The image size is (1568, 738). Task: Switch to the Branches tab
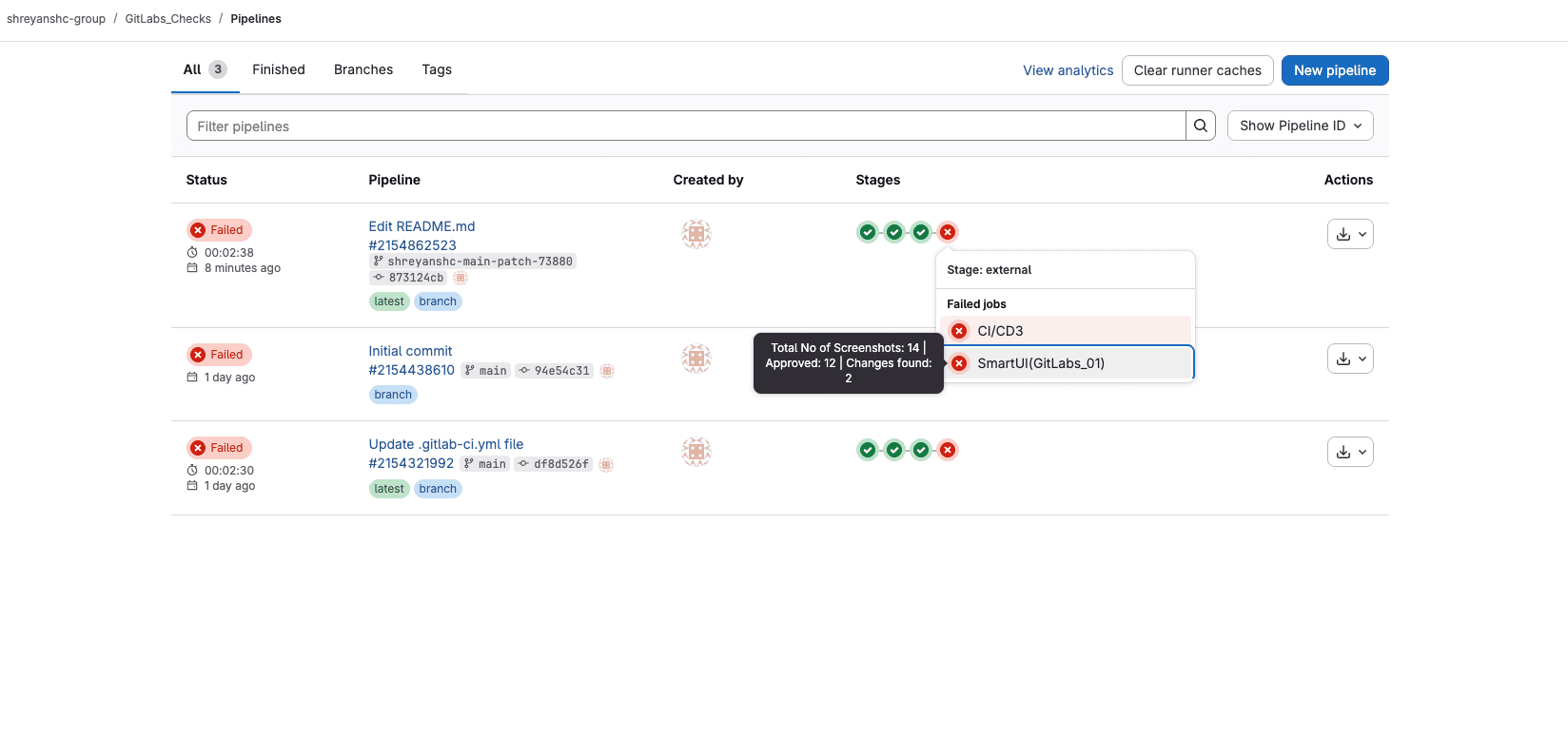(x=363, y=69)
